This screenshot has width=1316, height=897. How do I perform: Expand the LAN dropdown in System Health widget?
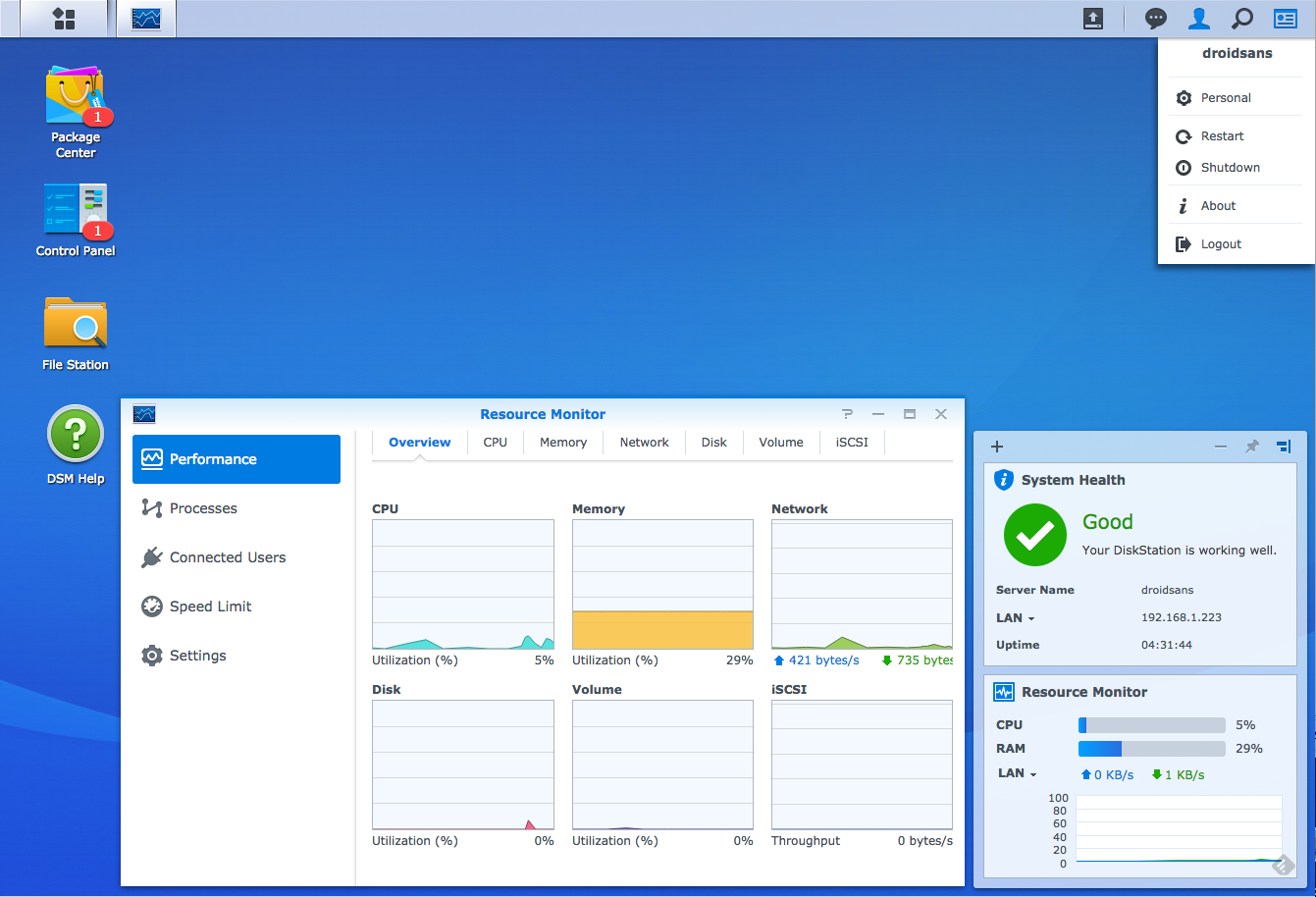coord(1016,618)
